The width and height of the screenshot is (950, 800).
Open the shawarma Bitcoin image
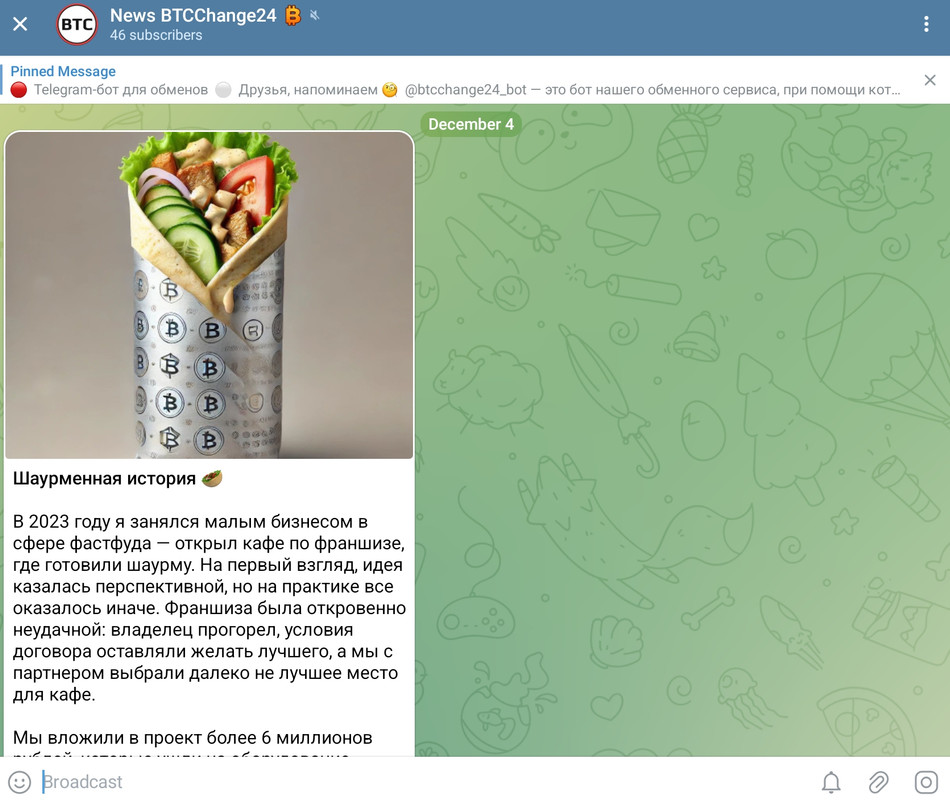209,295
